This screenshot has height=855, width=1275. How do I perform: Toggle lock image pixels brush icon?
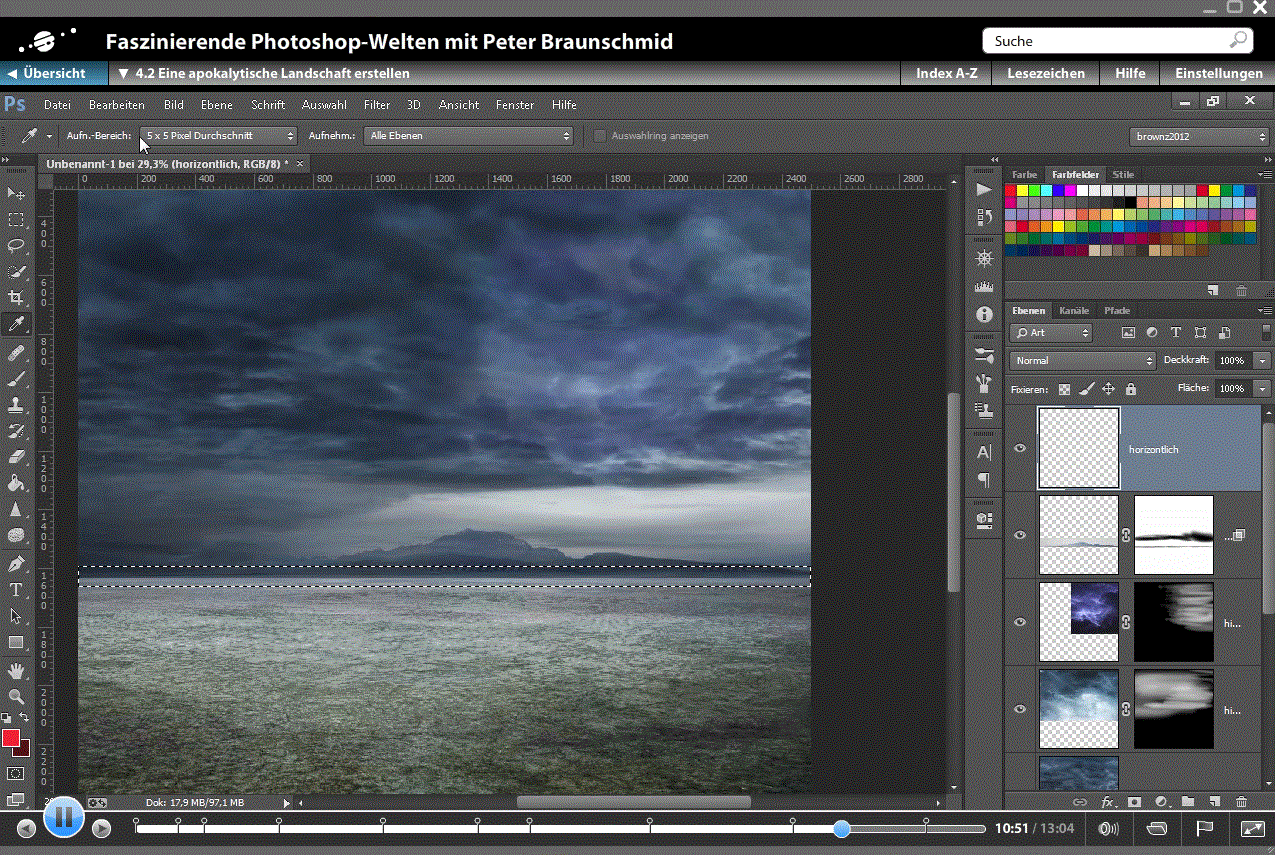tap(1086, 388)
